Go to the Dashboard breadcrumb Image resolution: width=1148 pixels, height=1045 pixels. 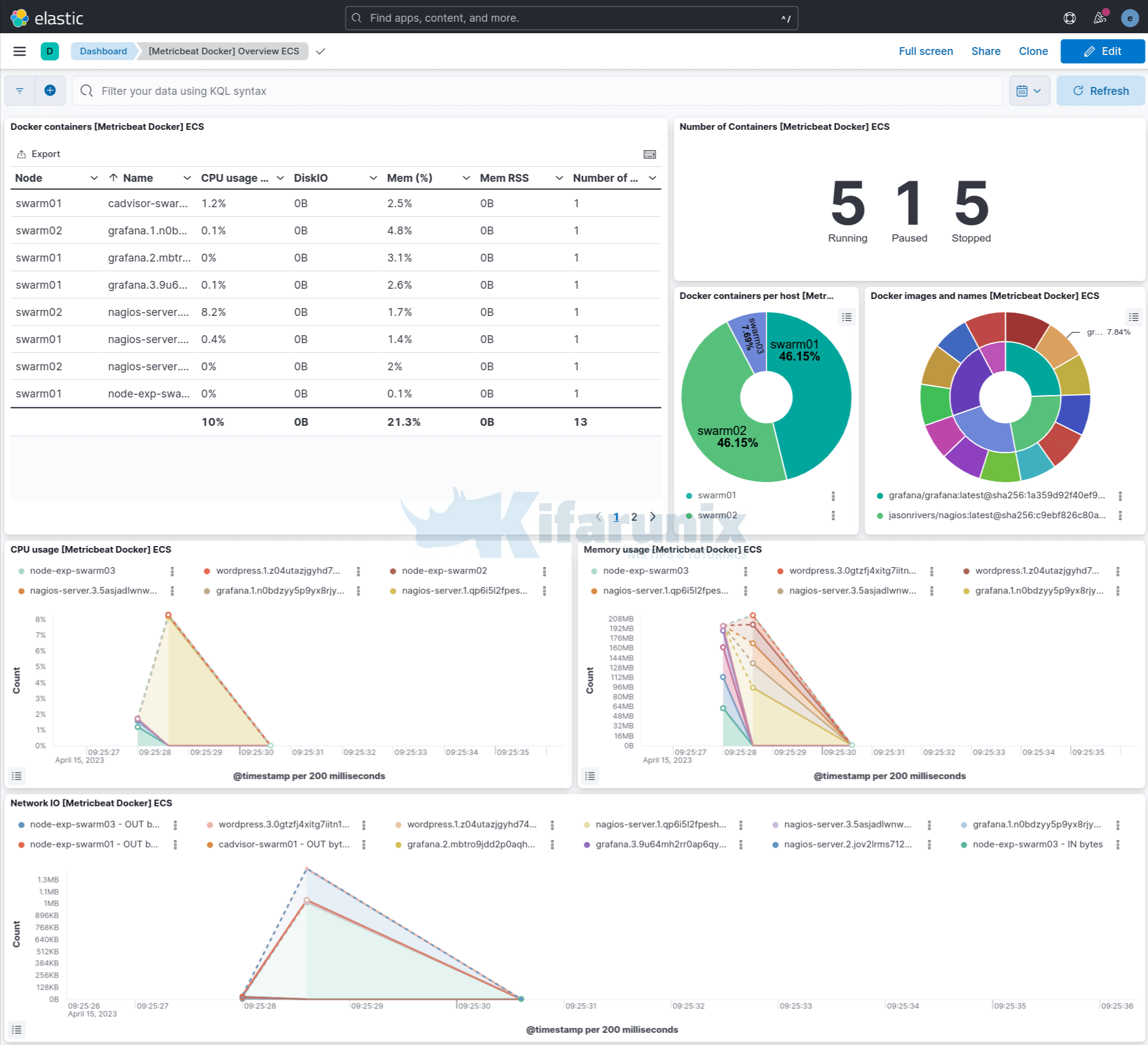coord(103,51)
